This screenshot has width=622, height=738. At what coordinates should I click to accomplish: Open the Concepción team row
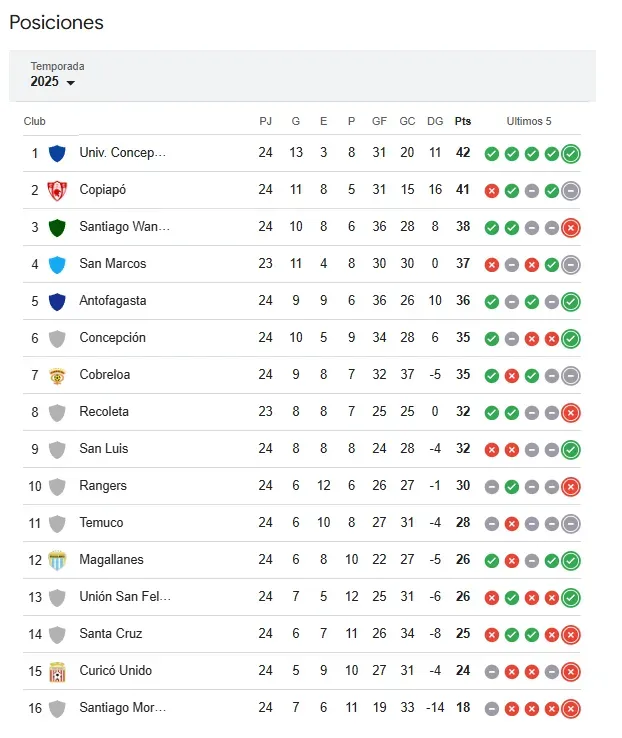pos(112,338)
